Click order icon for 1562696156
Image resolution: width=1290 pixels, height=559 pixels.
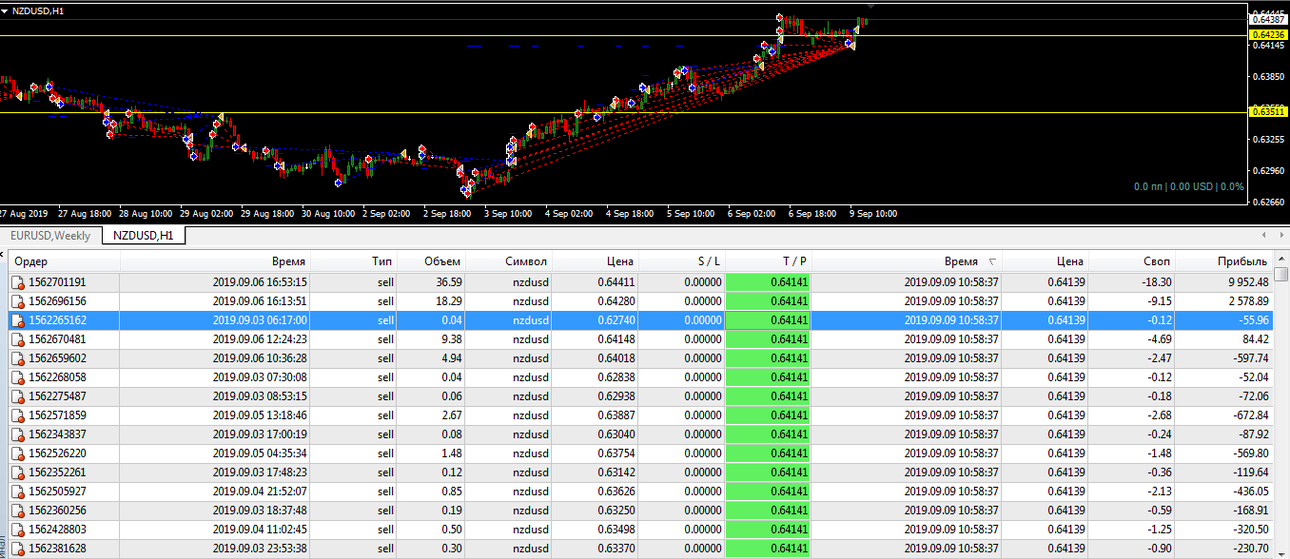pyautogui.click(x=17, y=302)
